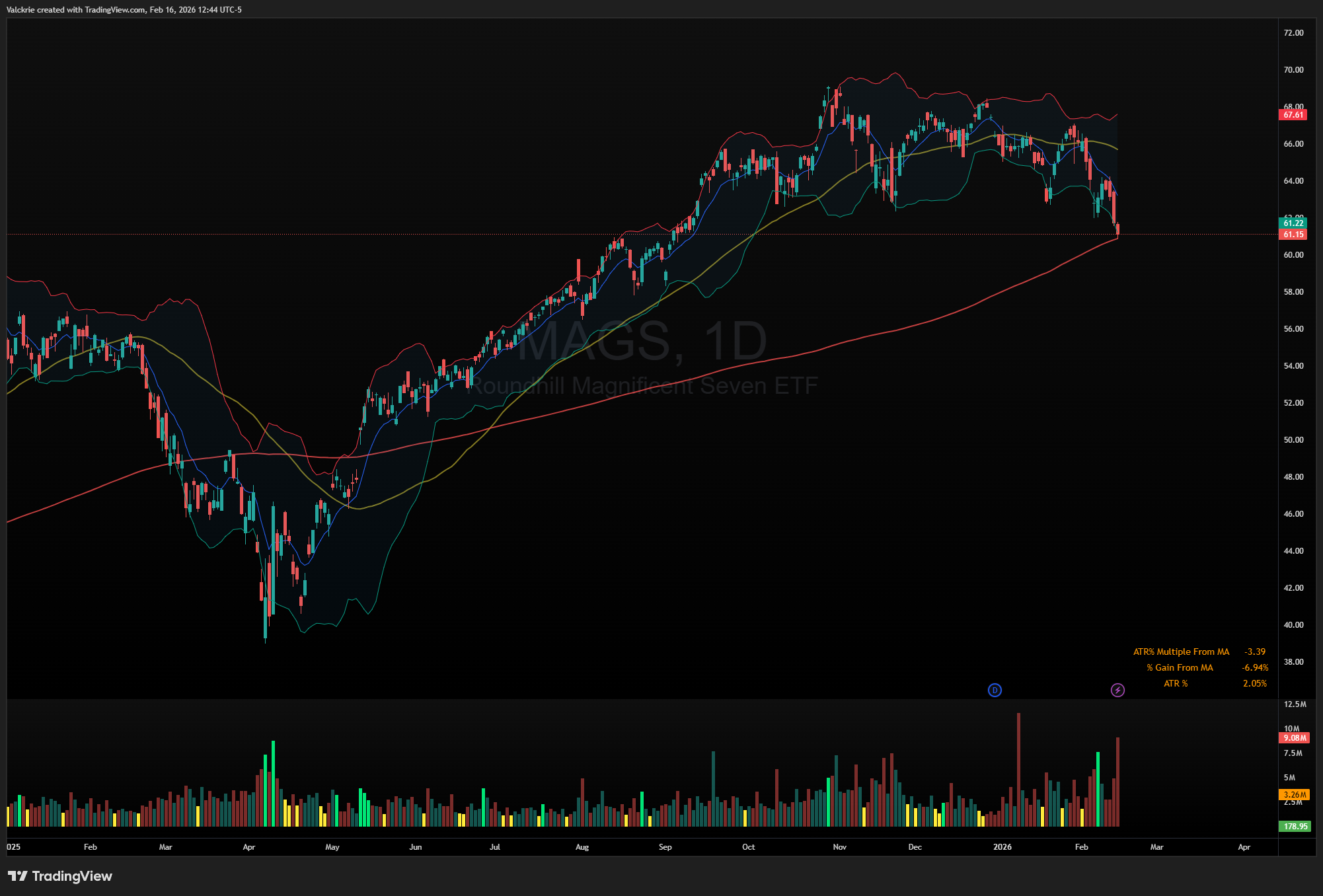Click the 'MAGS, 1D' chart watermark
The image size is (1323, 896).
[x=642, y=342]
